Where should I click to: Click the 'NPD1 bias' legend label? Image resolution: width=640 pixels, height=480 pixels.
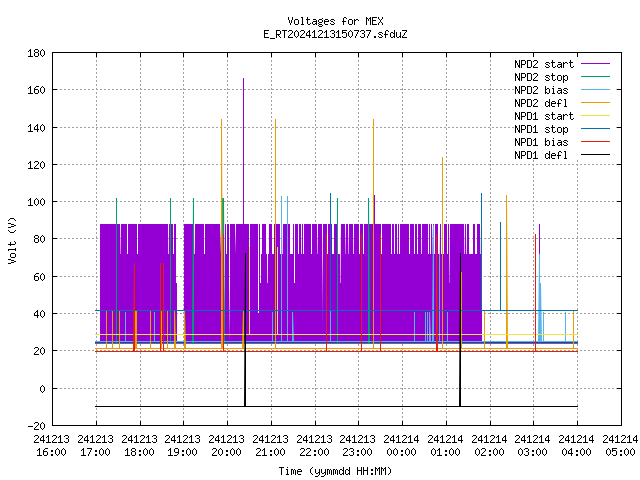point(541,142)
